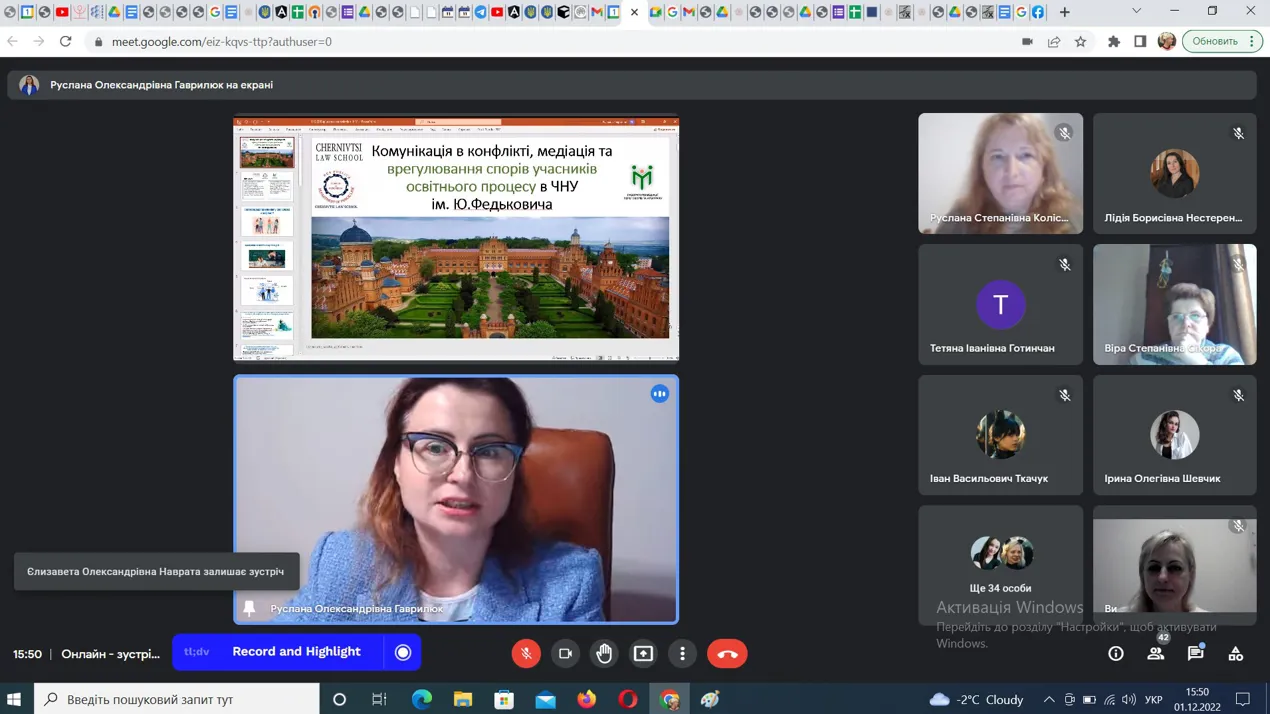The image size is (1270, 714).
Task: Switch to the first browser tab
Action: coord(10,12)
